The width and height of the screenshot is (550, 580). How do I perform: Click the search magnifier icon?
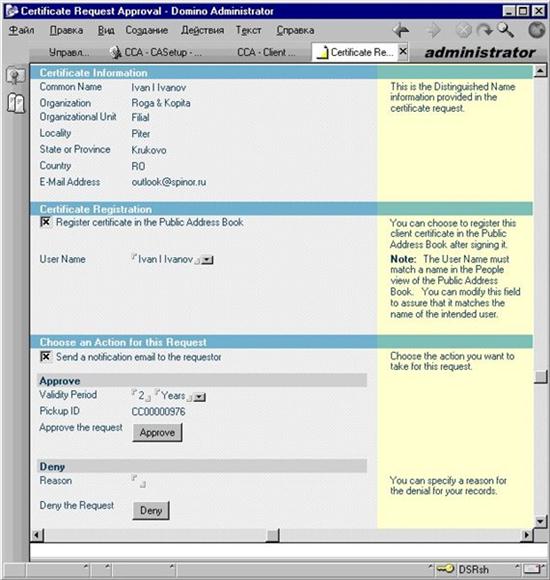(506, 30)
